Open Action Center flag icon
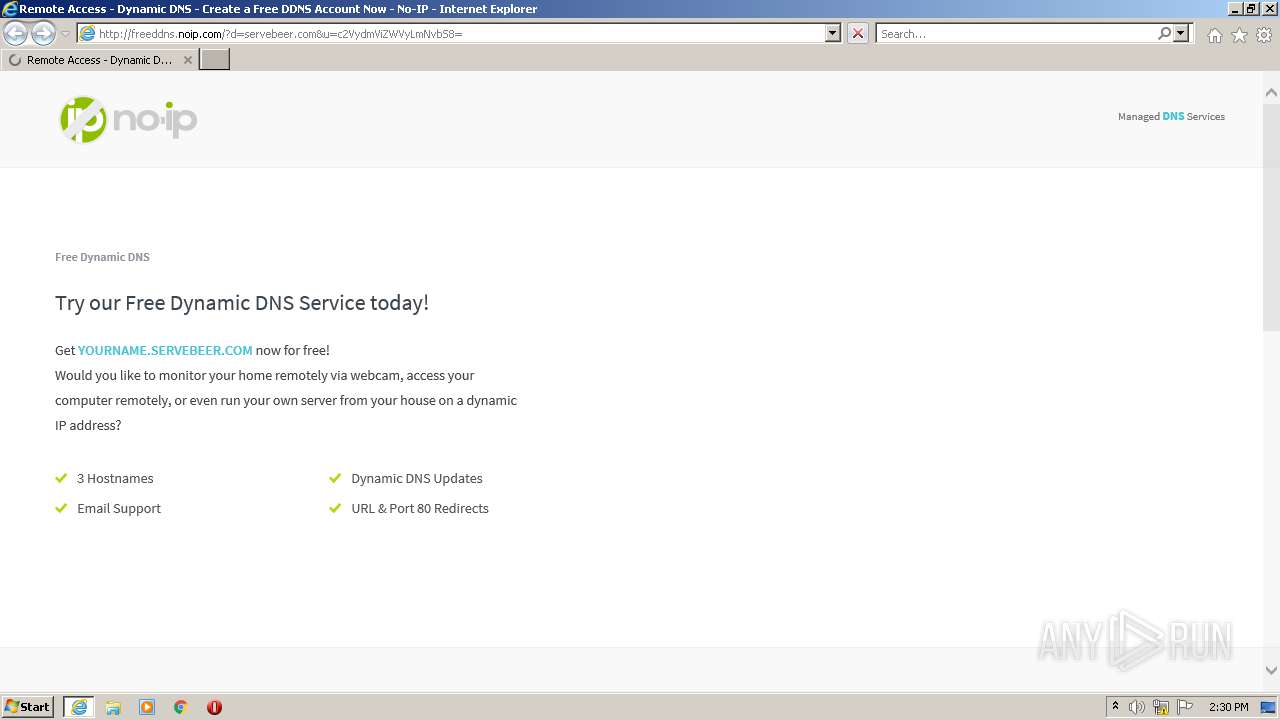 point(1185,707)
